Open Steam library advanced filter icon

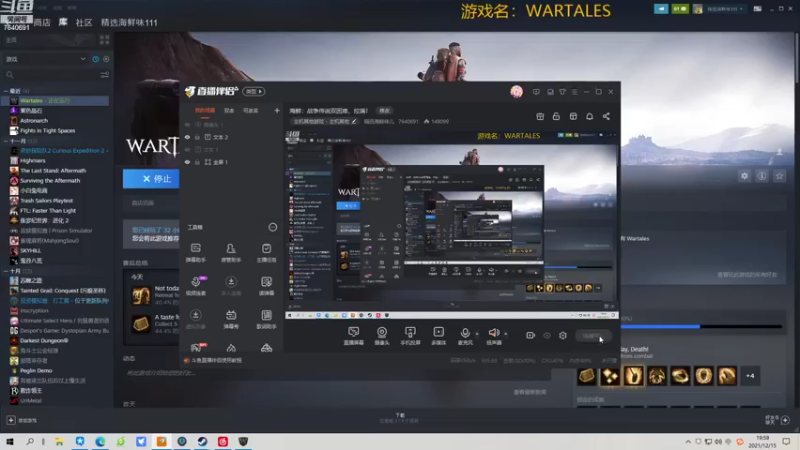click(x=105, y=75)
